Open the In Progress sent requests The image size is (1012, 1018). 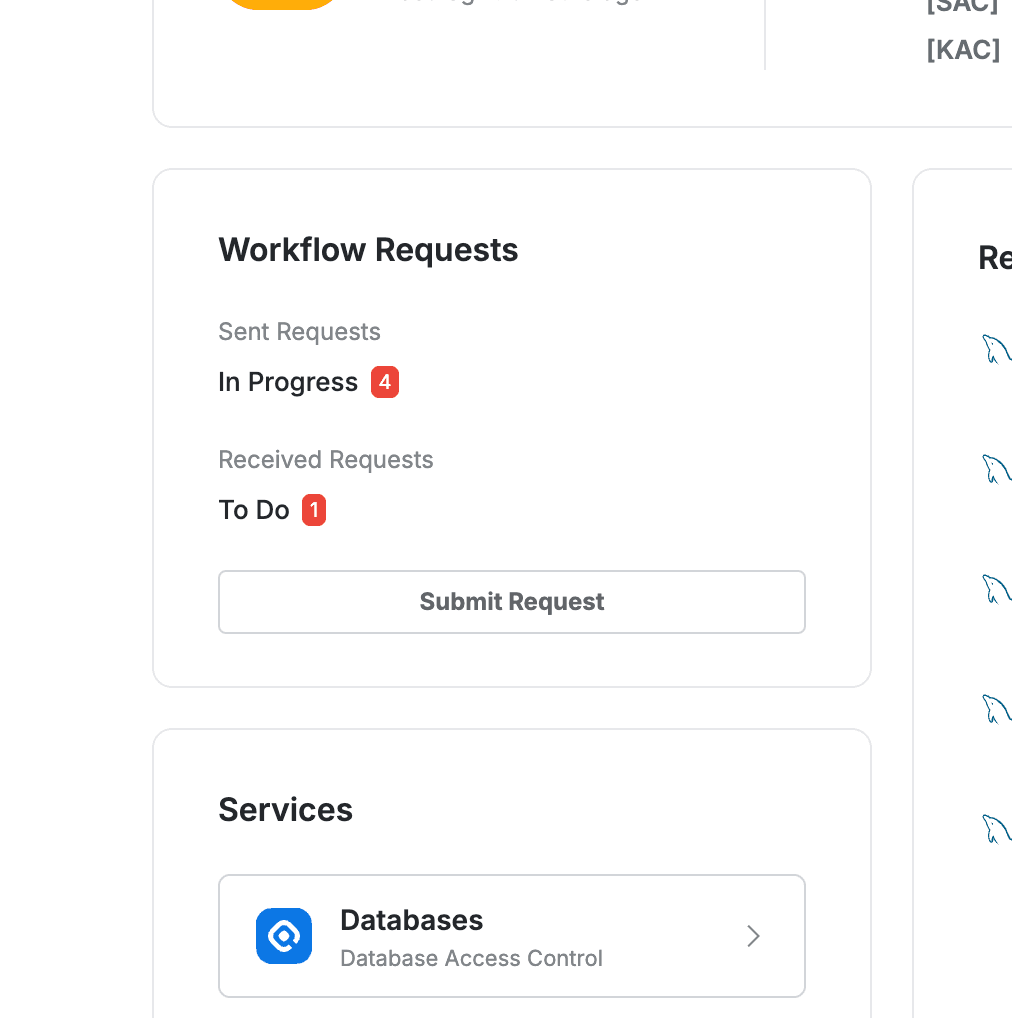click(x=288, y=381)
